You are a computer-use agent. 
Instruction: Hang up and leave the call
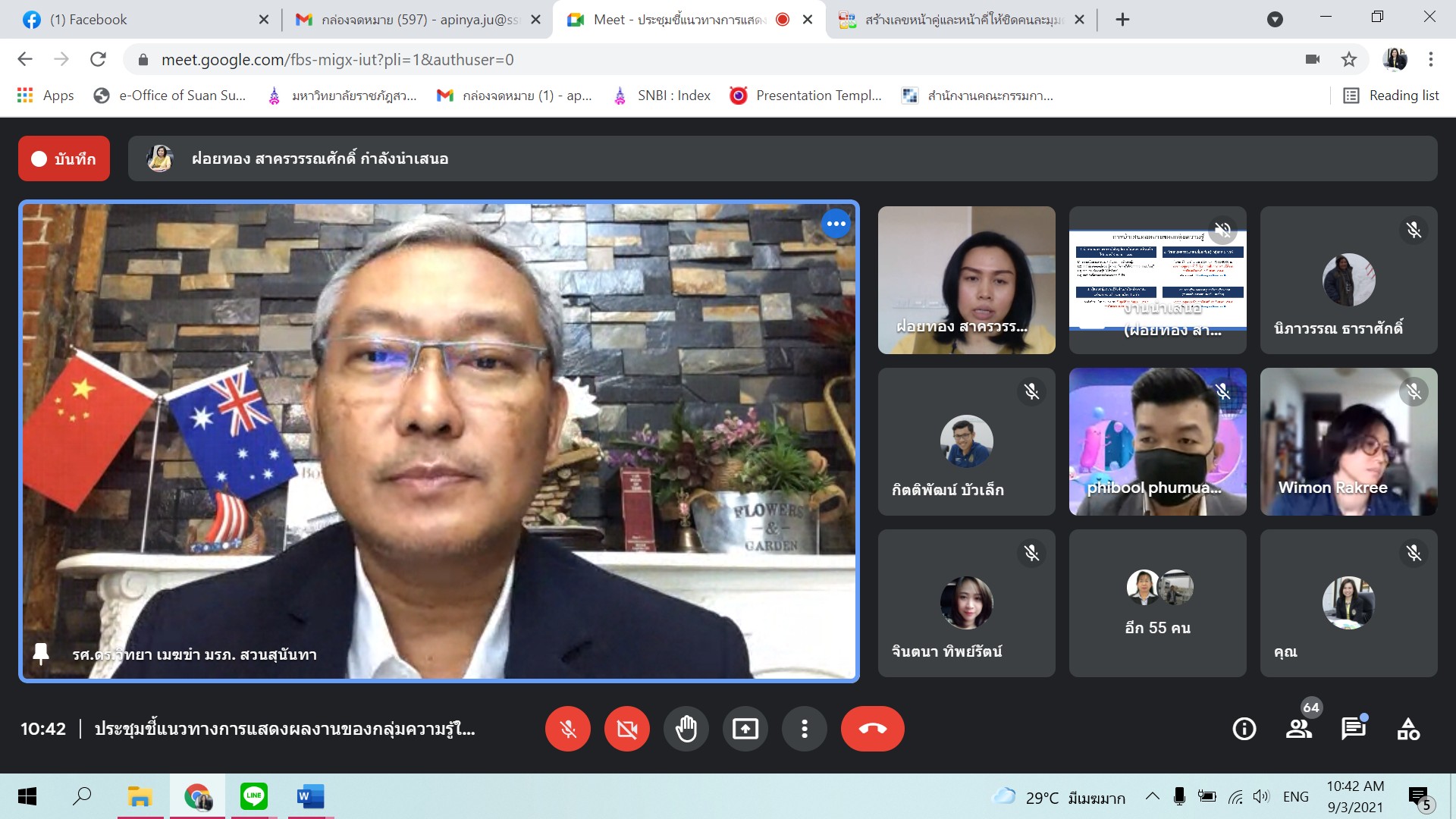coord(872,729)
